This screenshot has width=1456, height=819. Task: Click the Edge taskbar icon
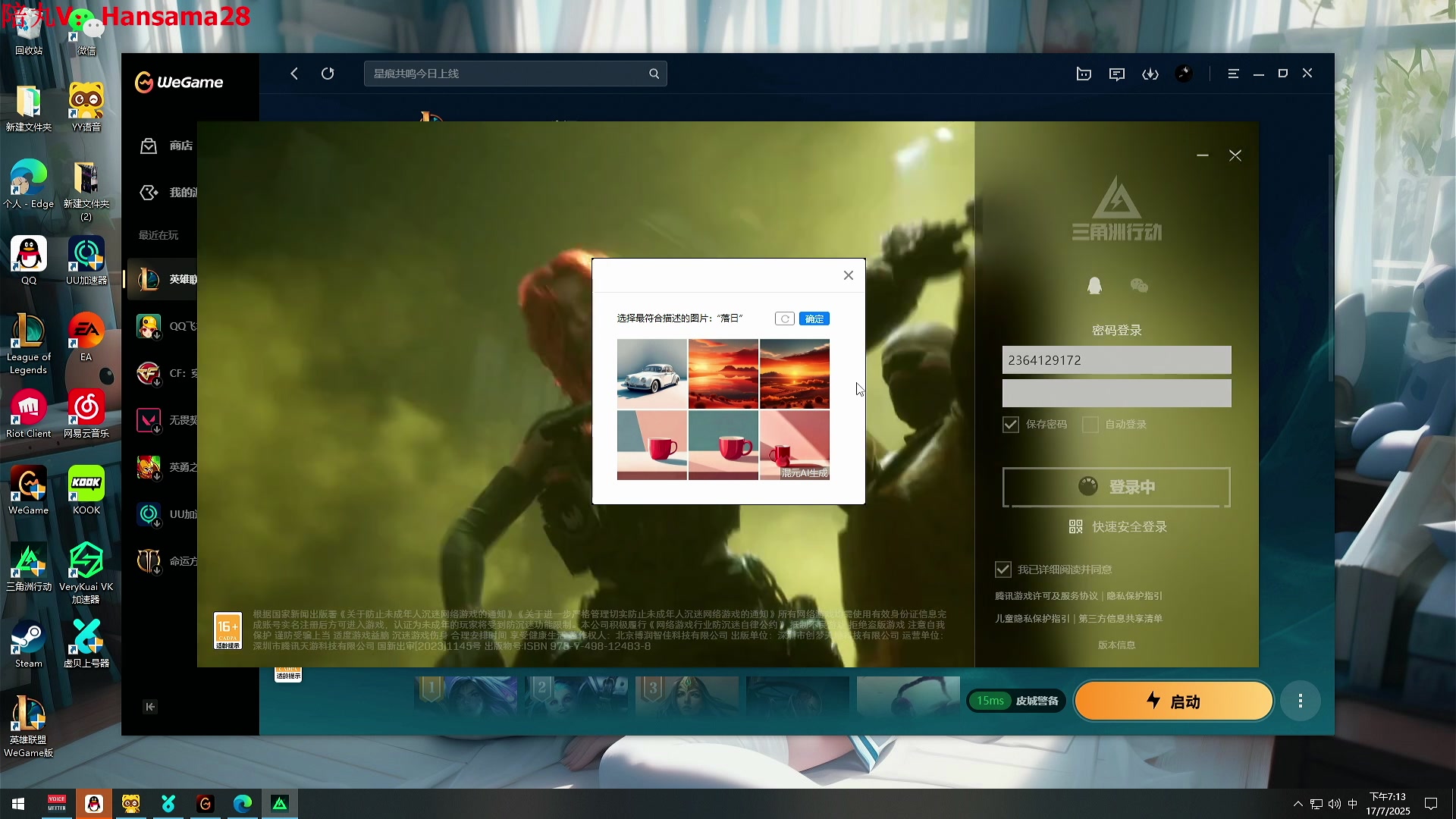(x=243, y=804)
